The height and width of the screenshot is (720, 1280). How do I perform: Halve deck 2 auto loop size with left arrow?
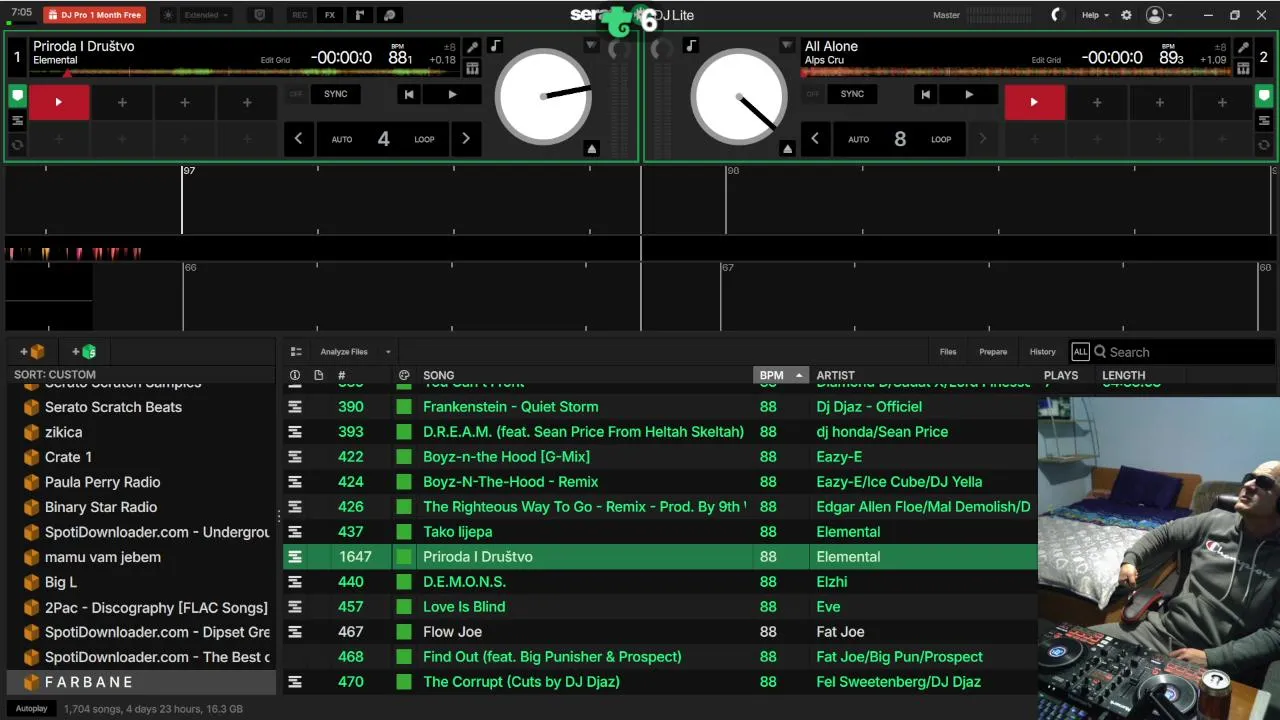pyautogui.click(x=815, y=139)
